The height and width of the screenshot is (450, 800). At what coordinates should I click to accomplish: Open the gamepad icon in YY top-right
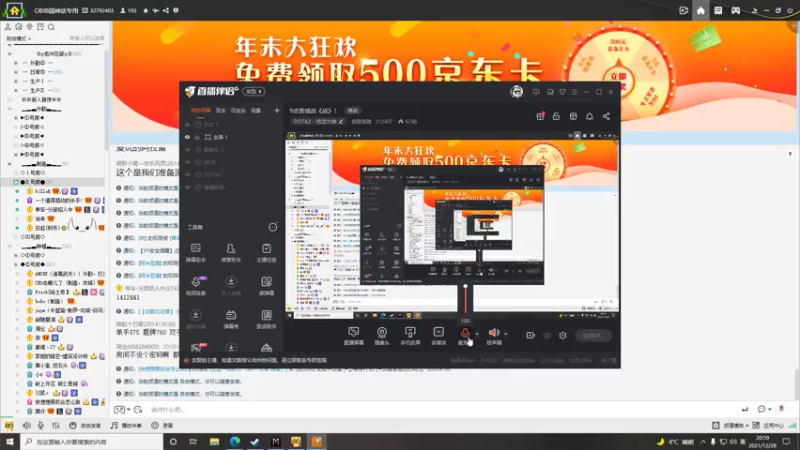[735, 10]
